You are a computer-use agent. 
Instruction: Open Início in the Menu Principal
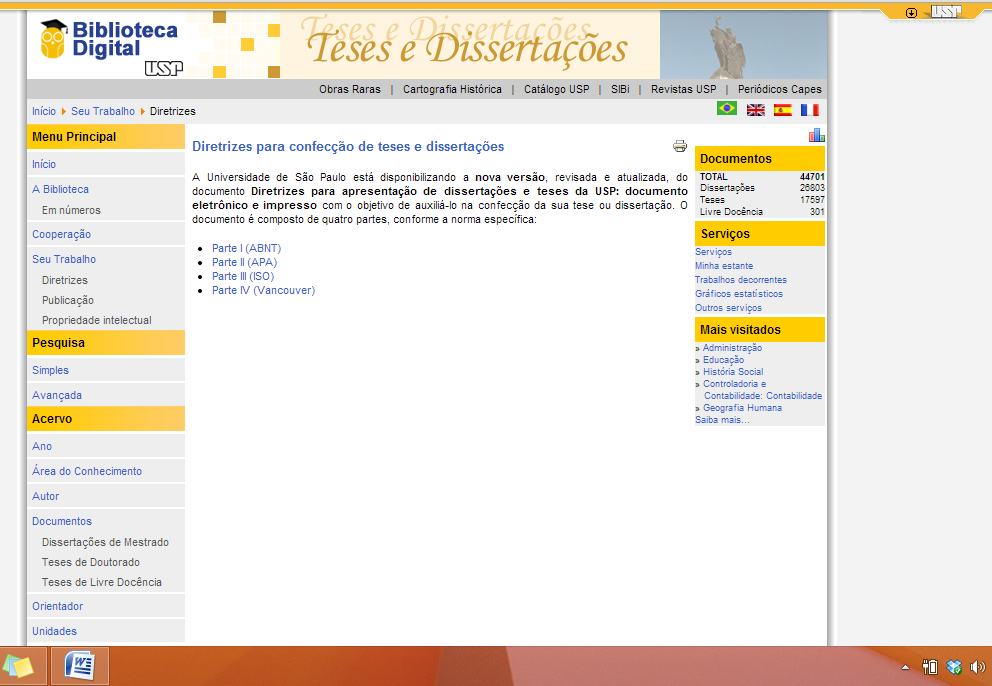[x=44, y=164]
